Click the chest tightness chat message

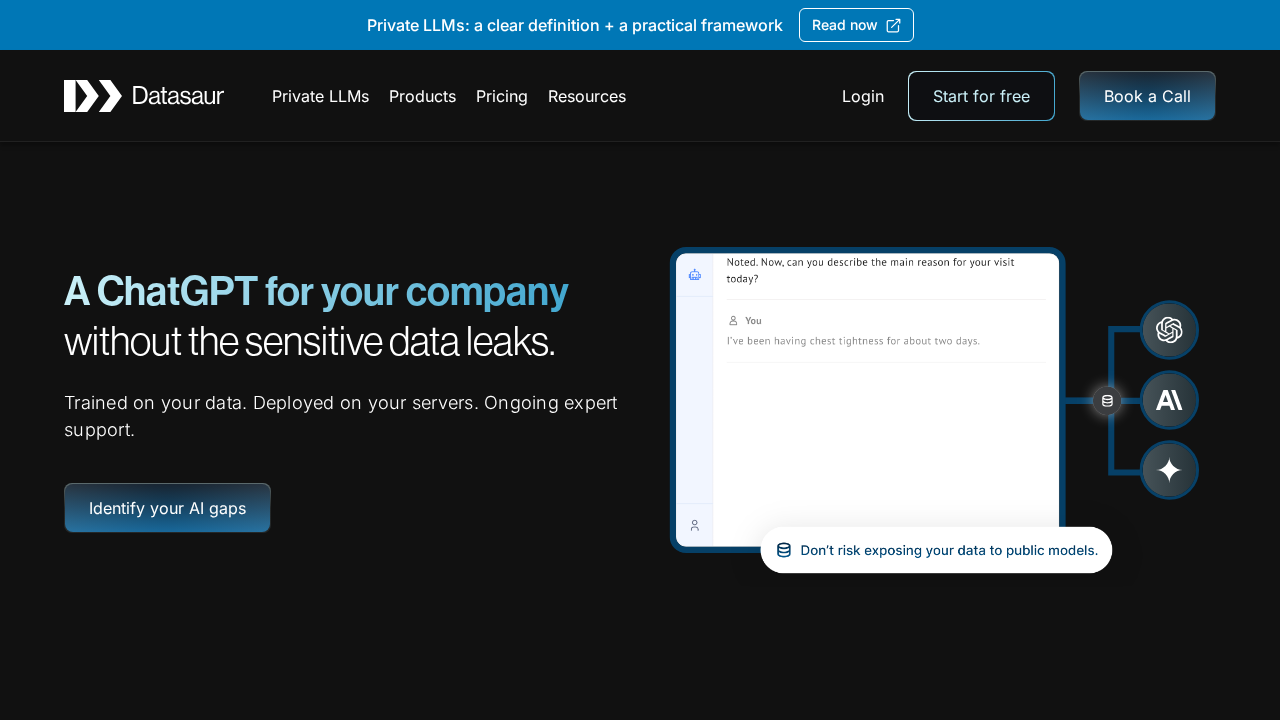point(852,340)
